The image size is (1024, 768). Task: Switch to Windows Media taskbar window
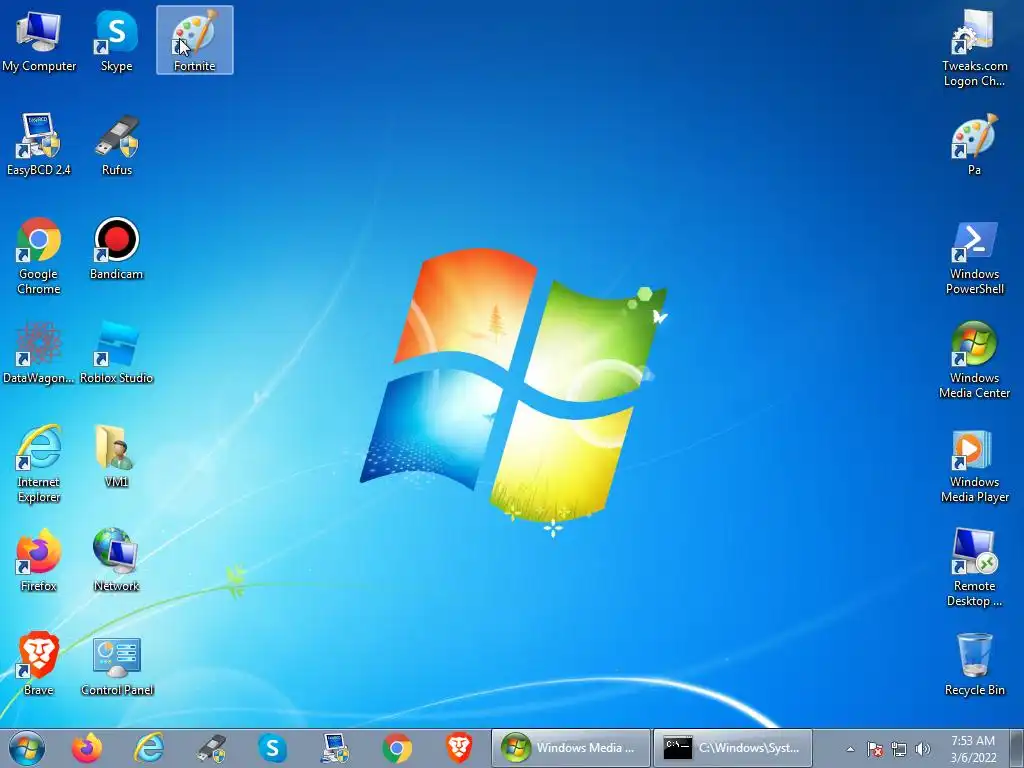[x=571, y=748]
